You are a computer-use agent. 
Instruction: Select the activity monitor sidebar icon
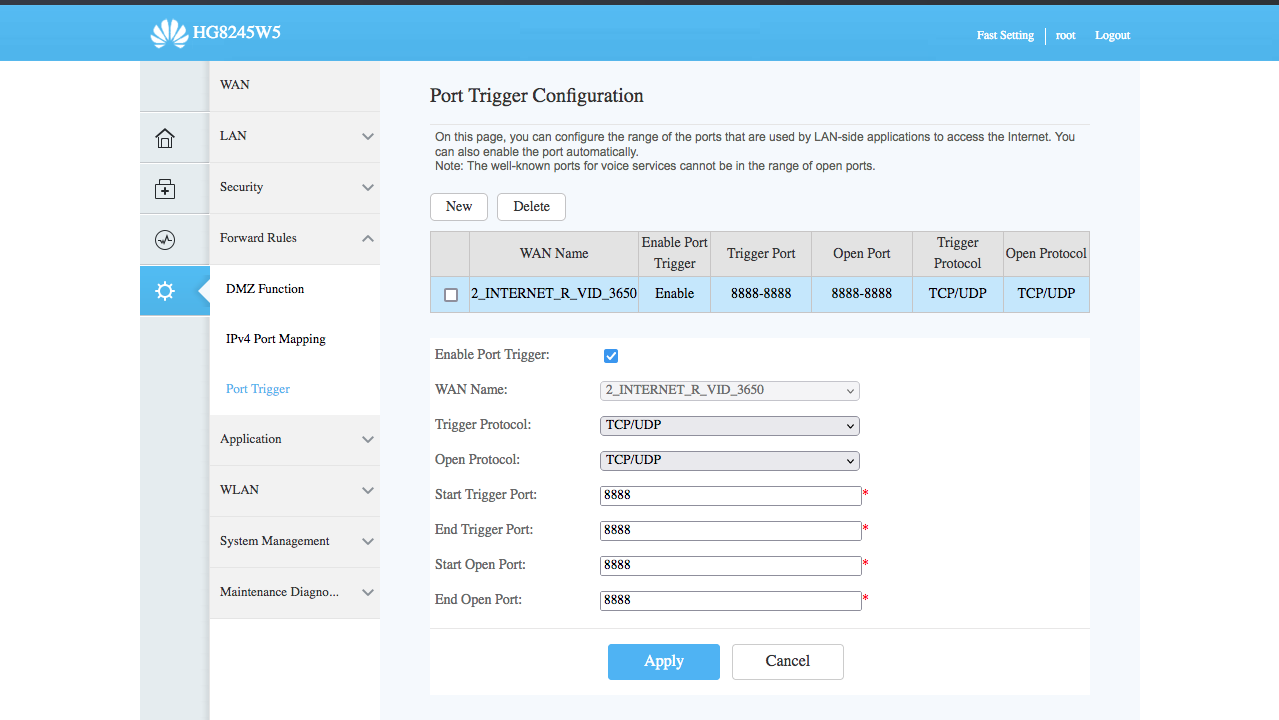[x=165, y=240]
